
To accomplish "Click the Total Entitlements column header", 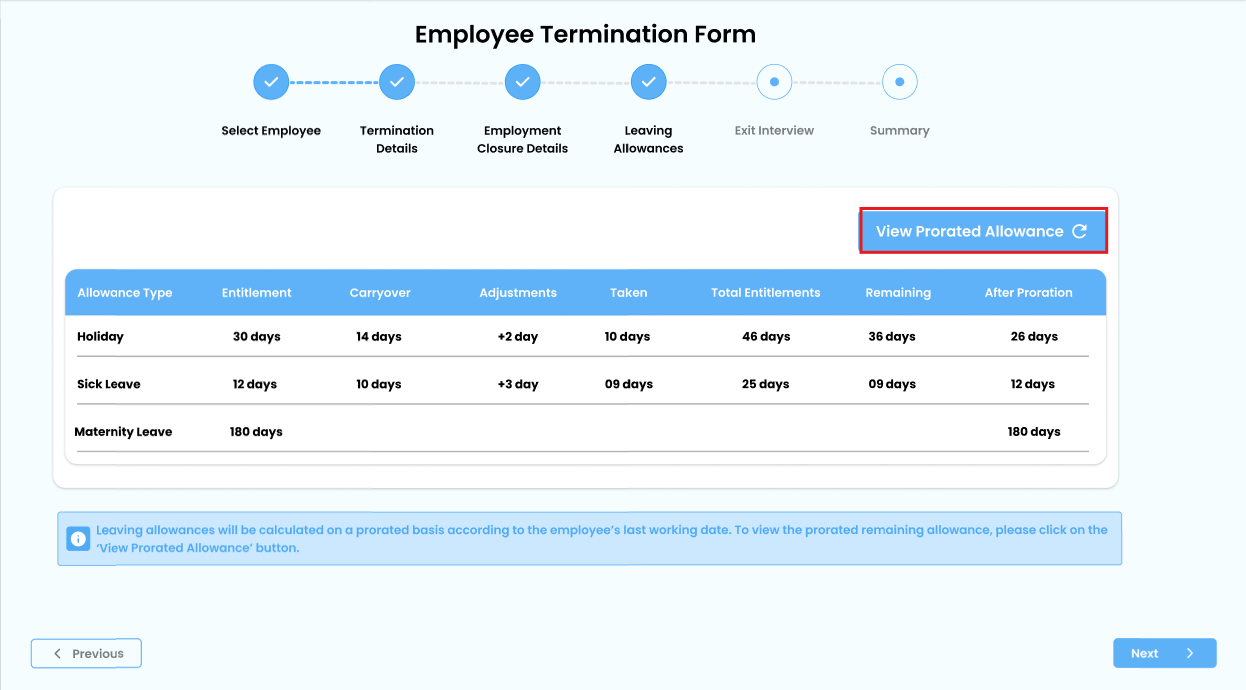I will 765,293.
